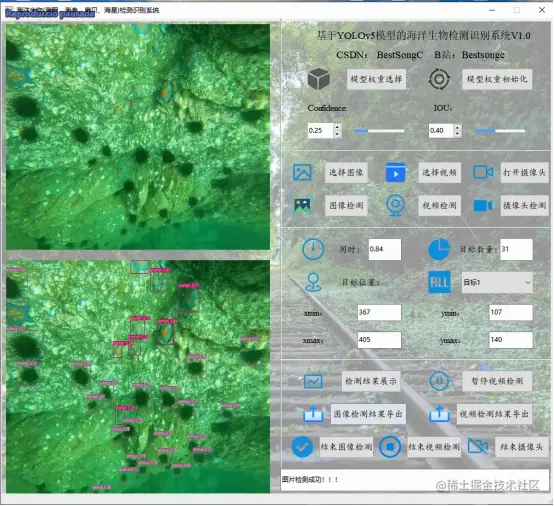
Task: Click the upload icon beside 图像检测结果导出
Action: (313, 414)
